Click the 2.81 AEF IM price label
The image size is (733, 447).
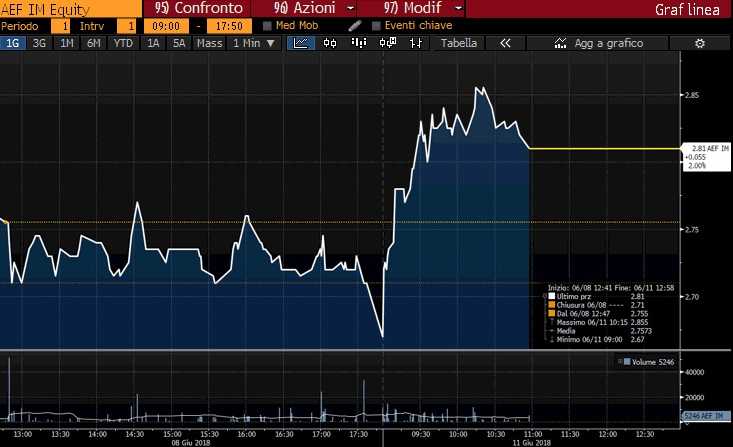click(x=706, y=157)
